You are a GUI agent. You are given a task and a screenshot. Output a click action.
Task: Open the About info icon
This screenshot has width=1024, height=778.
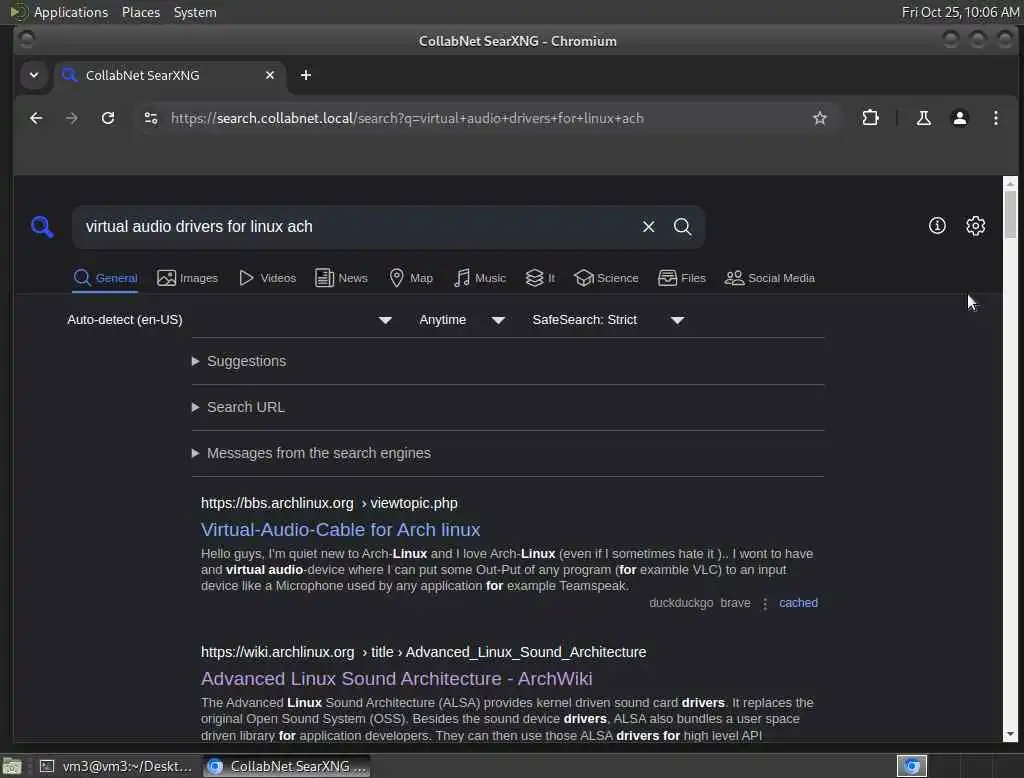(x=937, y=225)
